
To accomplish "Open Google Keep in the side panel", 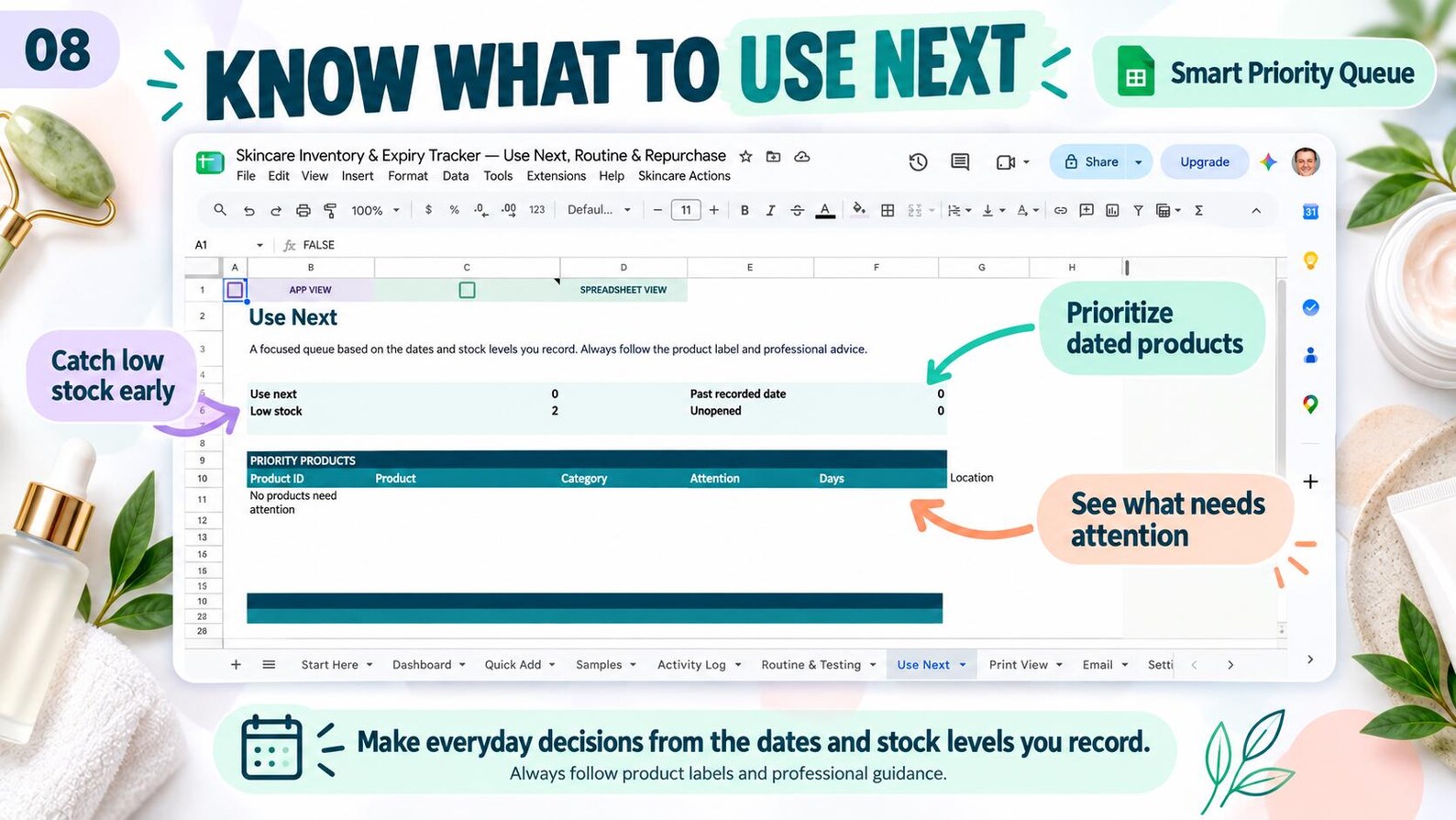I will 1310,260.
